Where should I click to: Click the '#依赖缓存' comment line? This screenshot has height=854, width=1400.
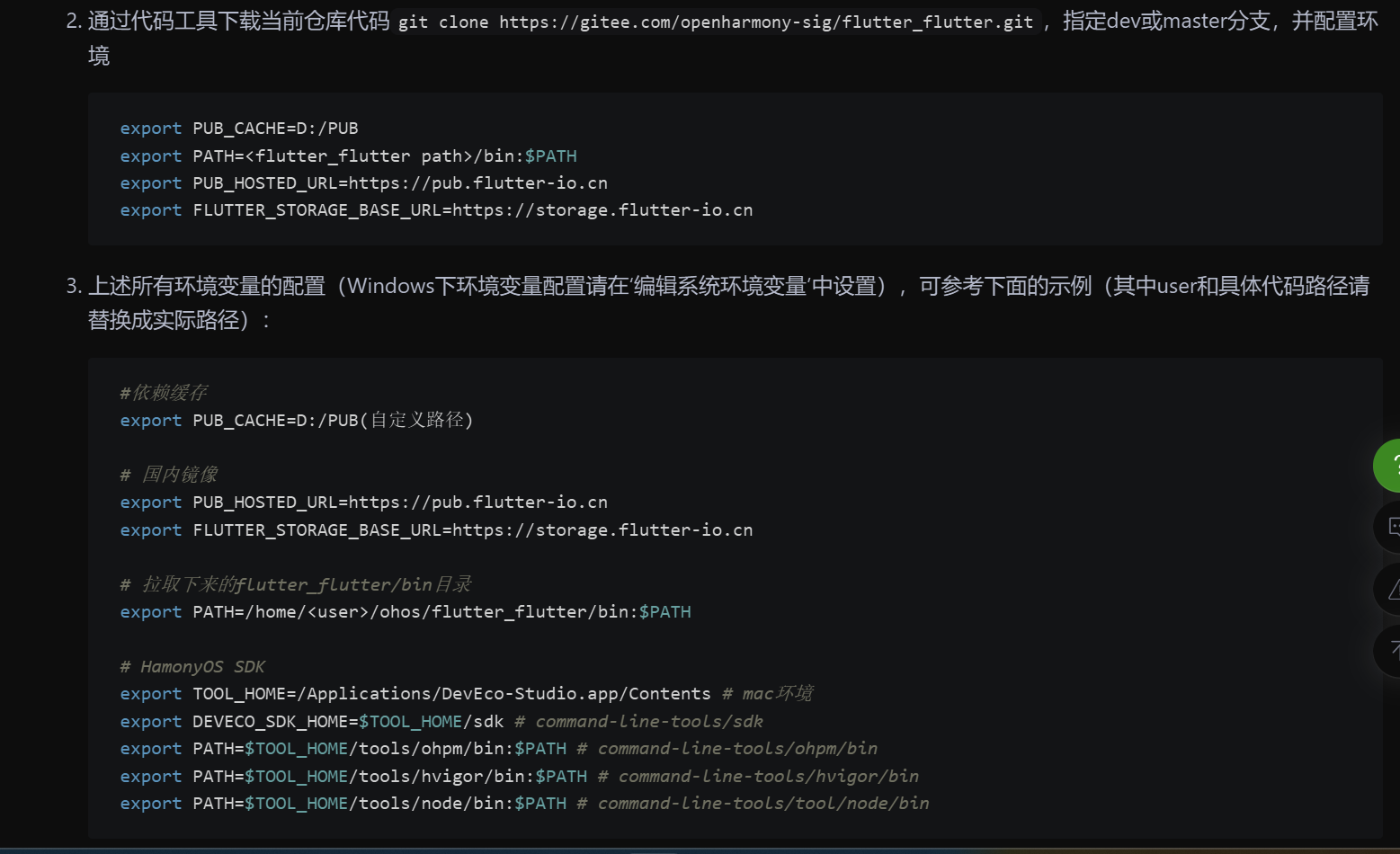point(164,392)
